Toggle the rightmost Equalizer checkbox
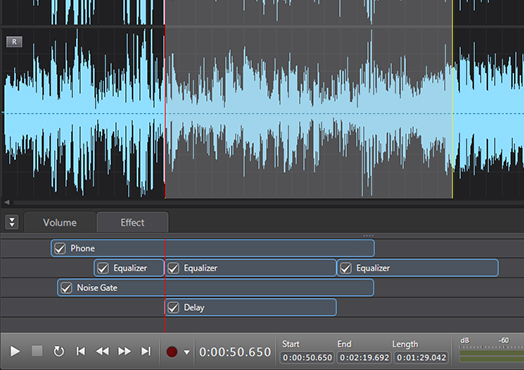The image size is (524, 370). tap(346, 268)
